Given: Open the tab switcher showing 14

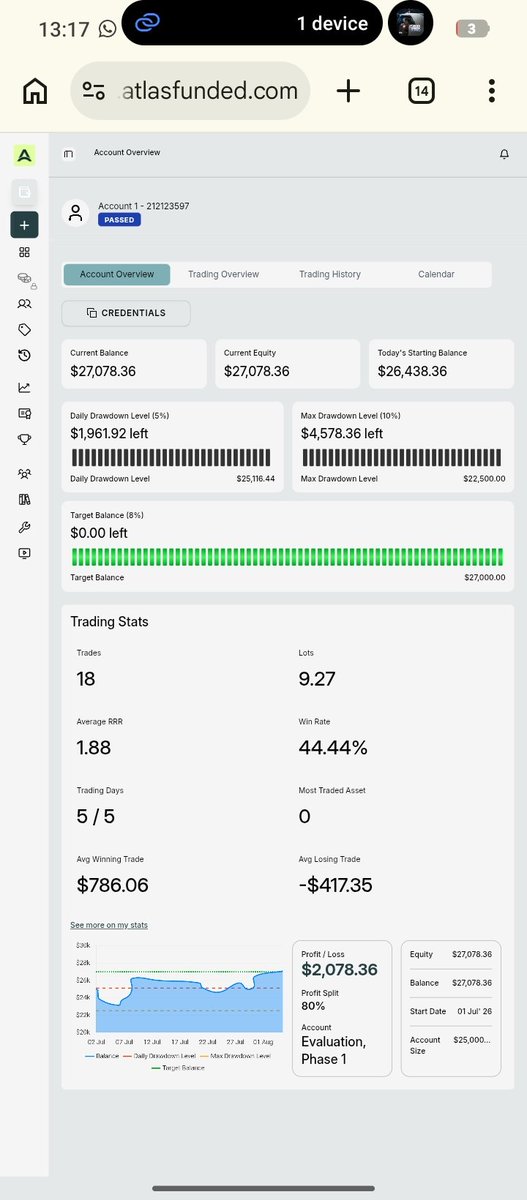Looking at the screenshot, I should [421, 92].
